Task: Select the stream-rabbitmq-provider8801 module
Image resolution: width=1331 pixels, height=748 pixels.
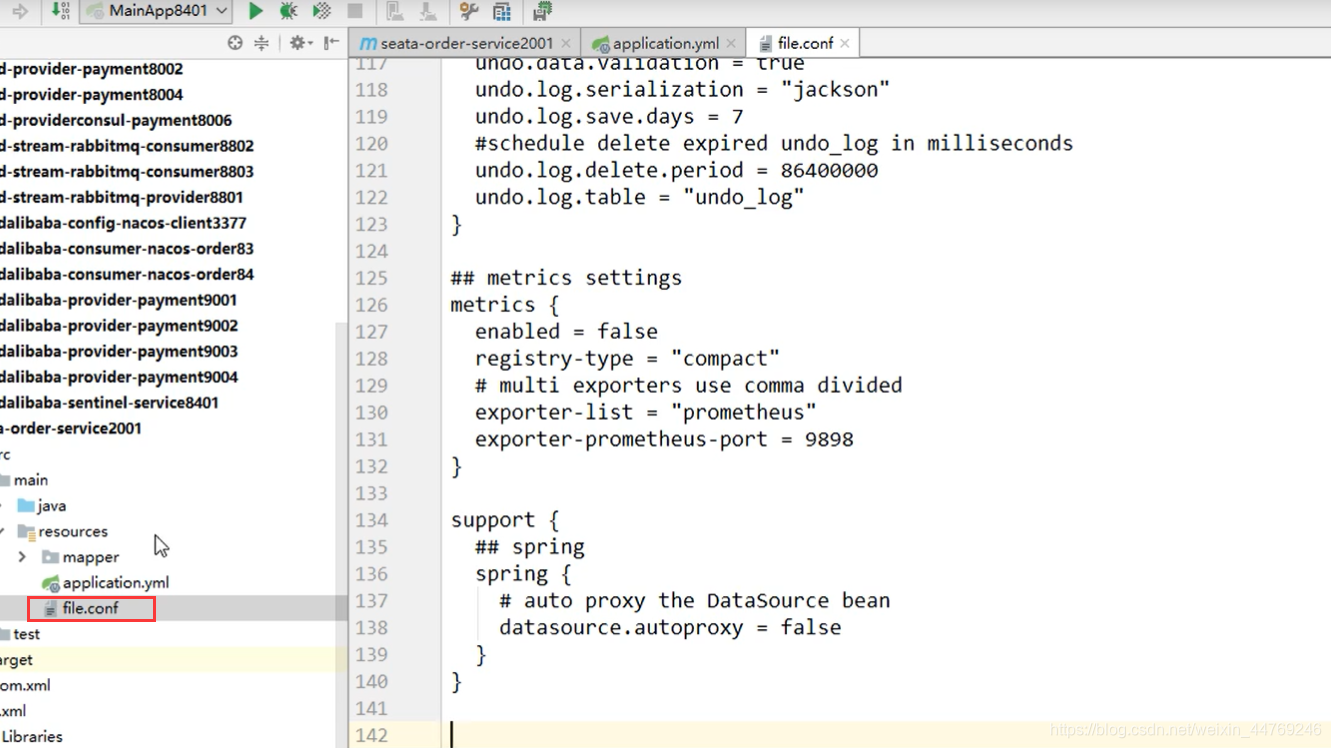Action: (121, 197)
